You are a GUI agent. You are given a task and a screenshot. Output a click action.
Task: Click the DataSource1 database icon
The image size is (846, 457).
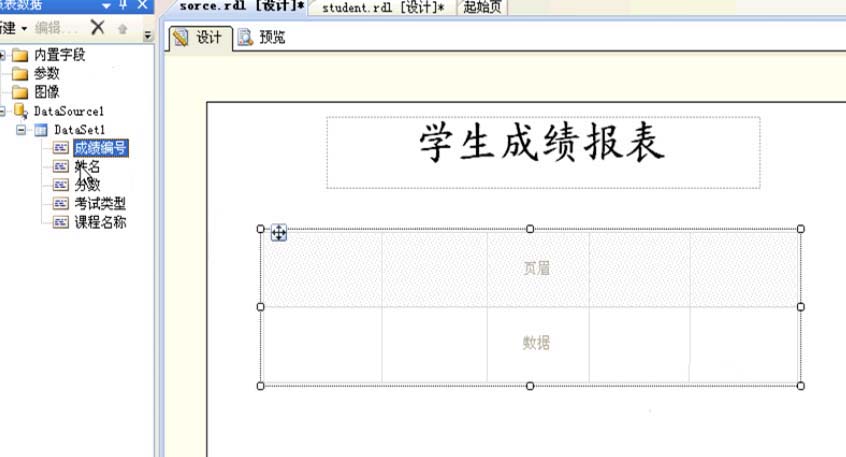tap(21, 111)
